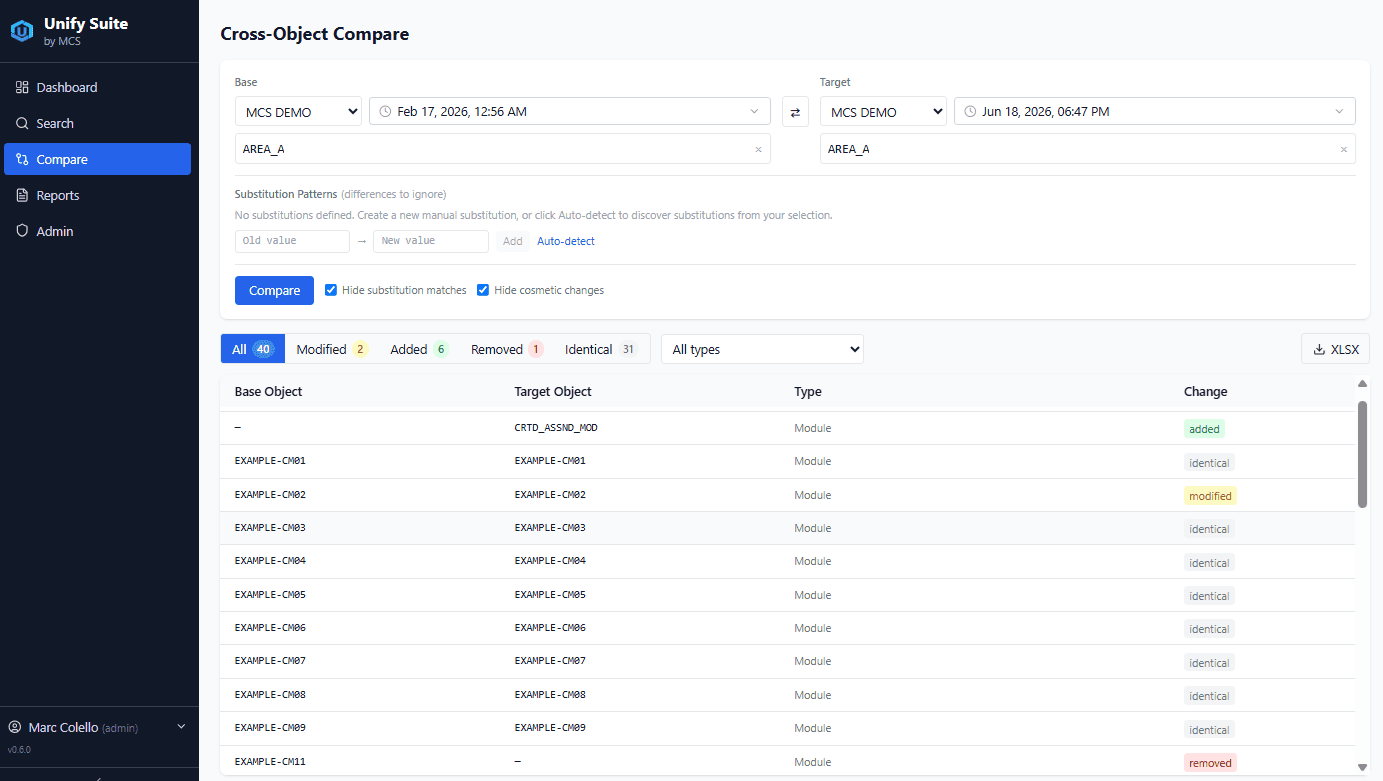Clear the target AREA_A field with X
This screenshot has width=1383, height=781.
[1343, 149]
